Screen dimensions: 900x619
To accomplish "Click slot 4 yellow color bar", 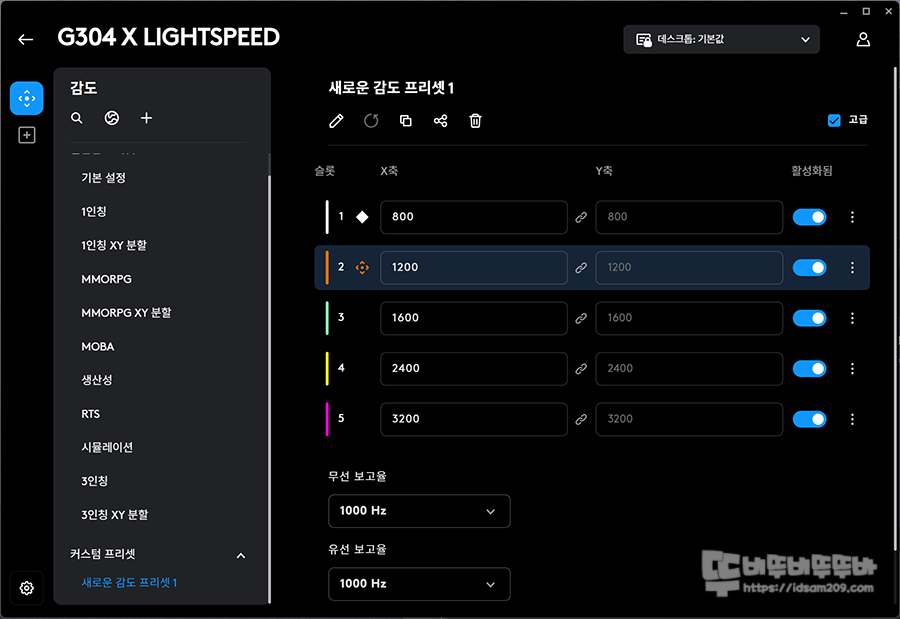I will (327, 369).
